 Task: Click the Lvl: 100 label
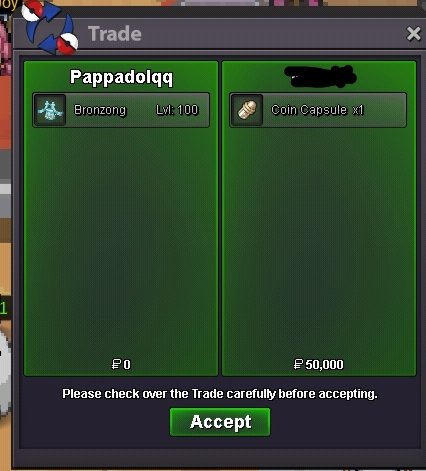(177, 110)
